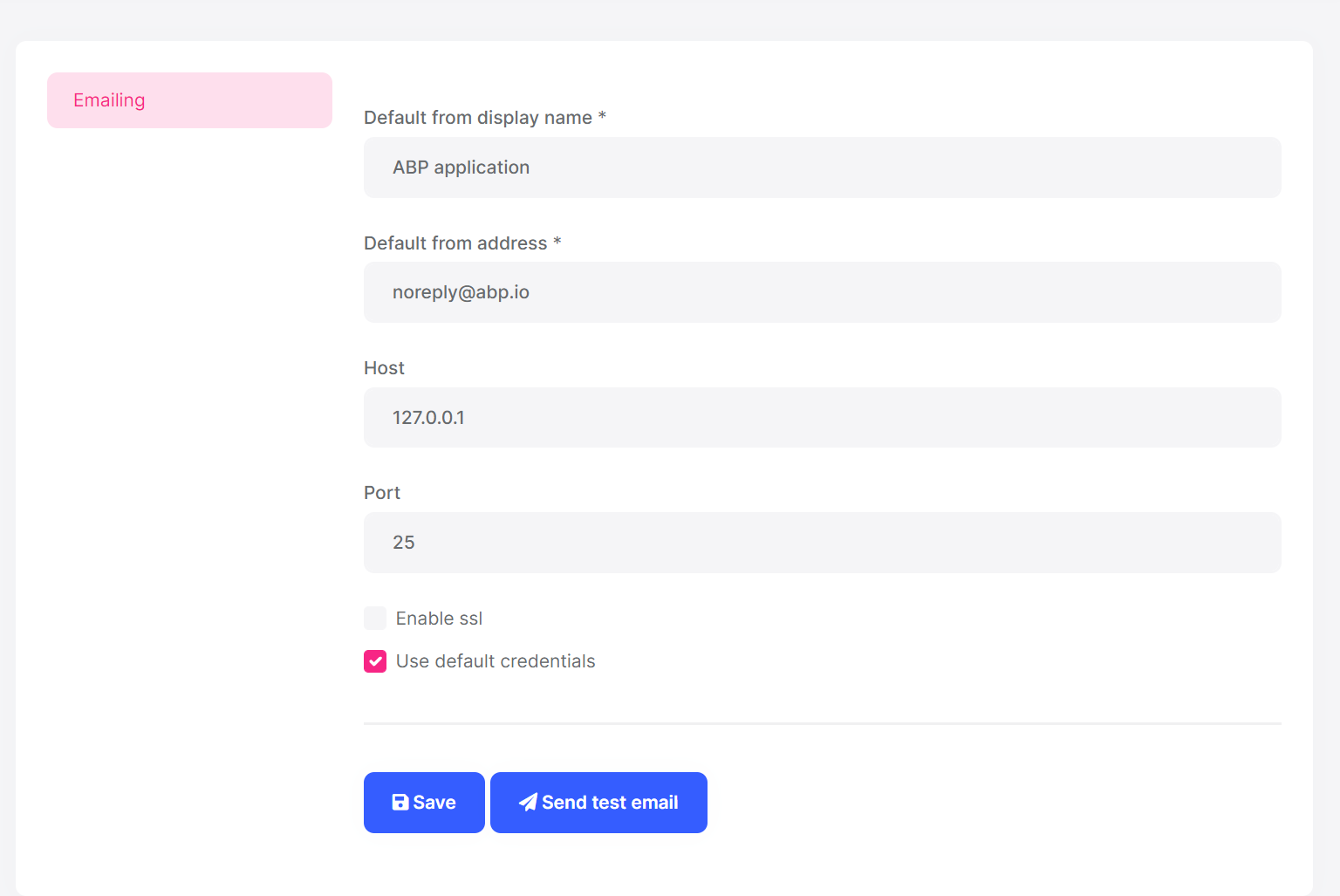
Task: Click the Save button
Action: tap(424, 802)
